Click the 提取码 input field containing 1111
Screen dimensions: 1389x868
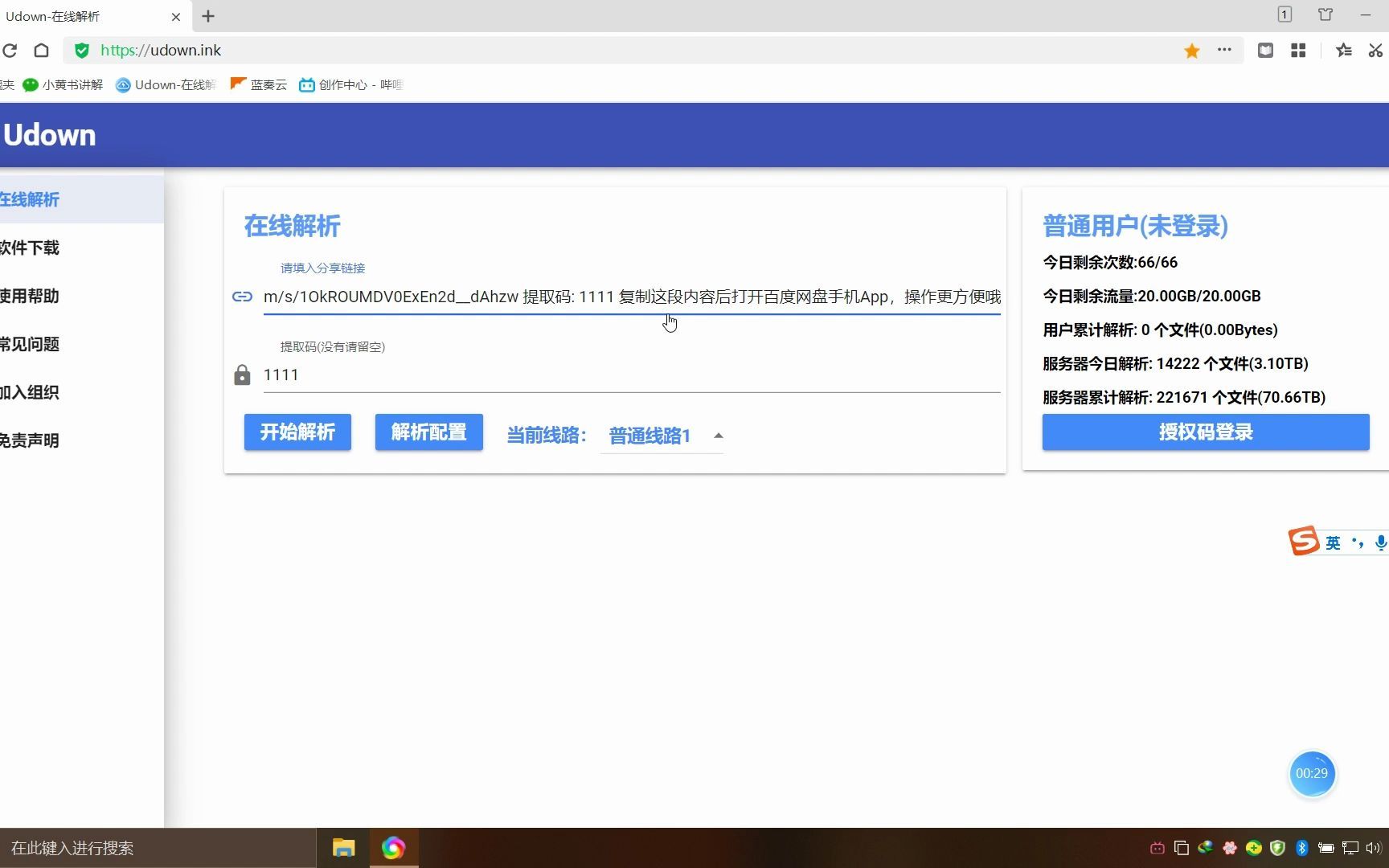(632, 375)
